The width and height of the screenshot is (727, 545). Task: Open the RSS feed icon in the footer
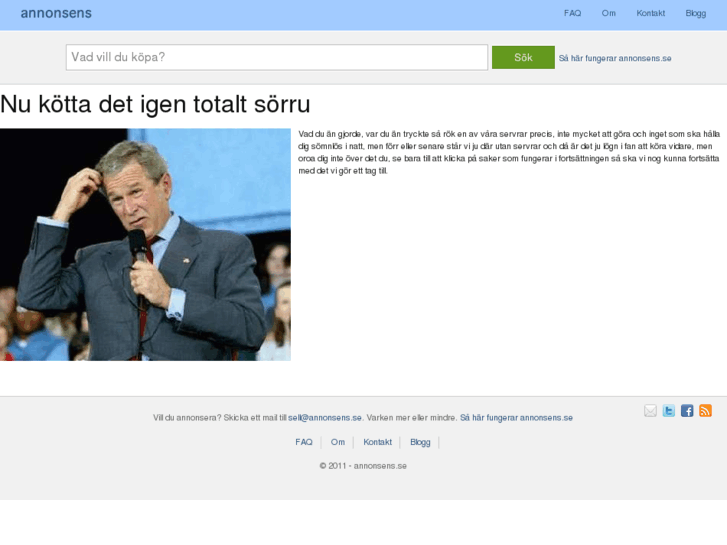pos(705,411)
